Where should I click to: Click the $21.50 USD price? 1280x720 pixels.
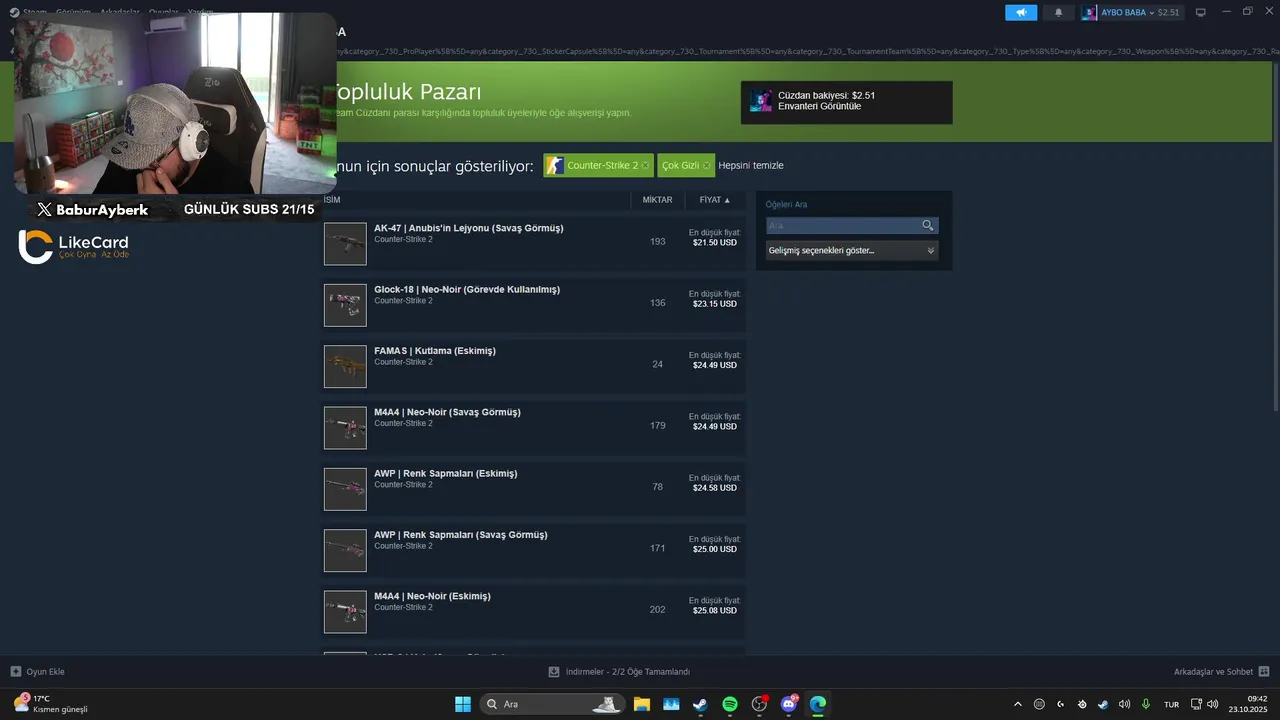pos(714,243)
